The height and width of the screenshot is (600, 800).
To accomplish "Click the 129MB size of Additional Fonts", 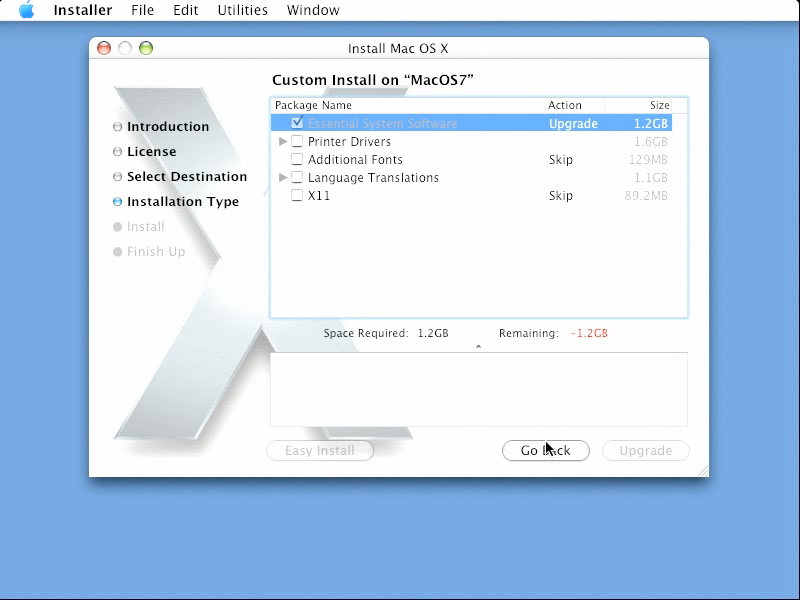I will tap(648, 160).
